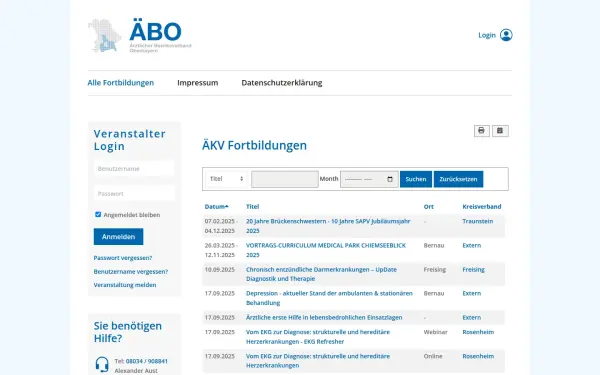Click the search text field beside Titel
Screen dimensions: 600x375
pyautogui.click(x=285, y=179)
